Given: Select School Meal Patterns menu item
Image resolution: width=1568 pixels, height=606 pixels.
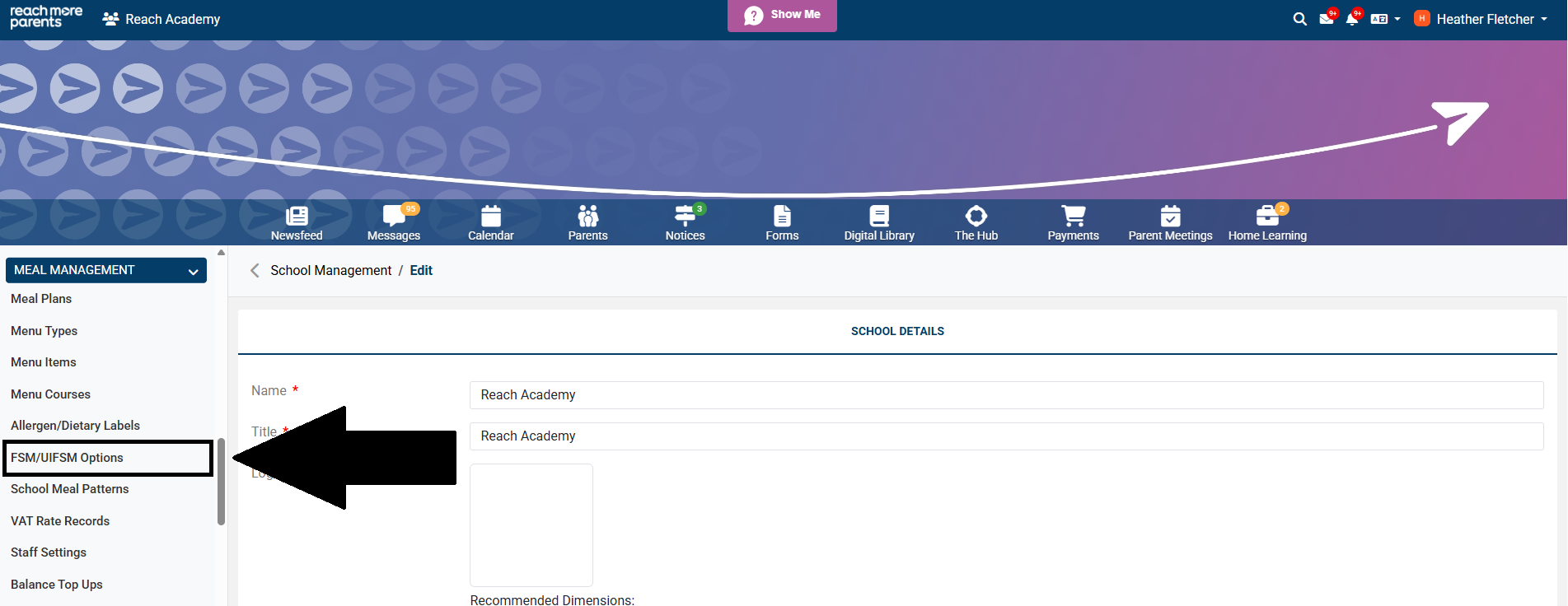Looking at the screenshot, I should [x=70, y=489].
